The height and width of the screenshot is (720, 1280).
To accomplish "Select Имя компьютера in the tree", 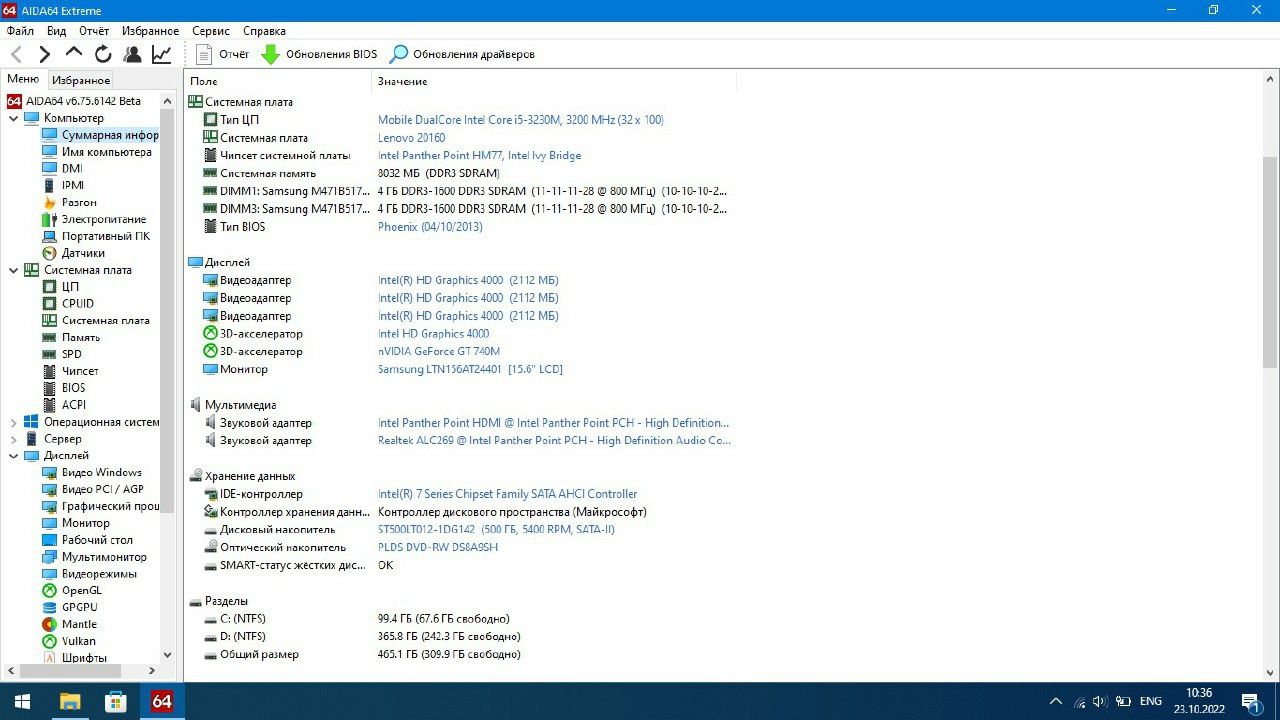I will [x=97, y=152].
